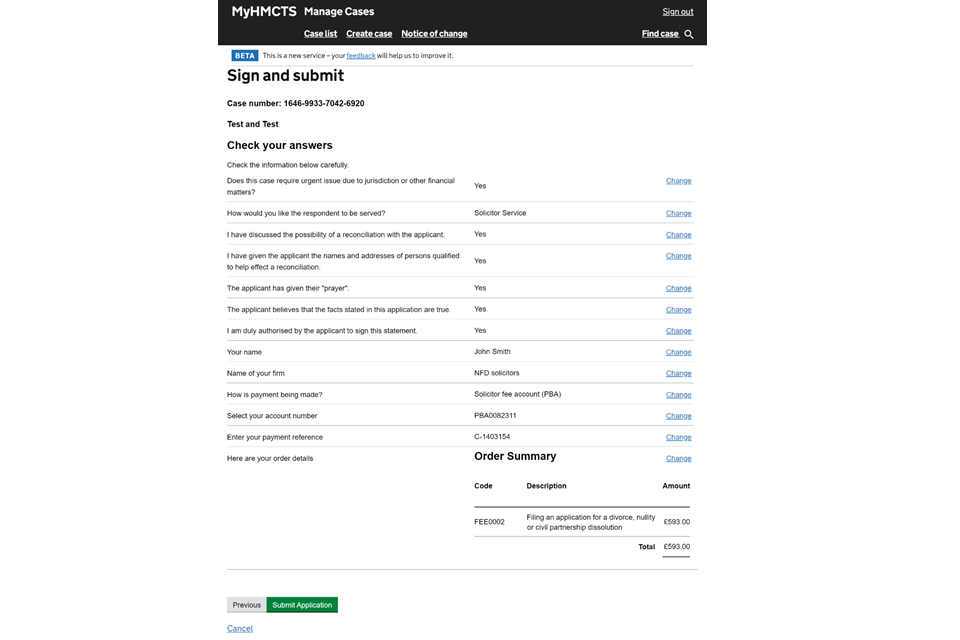Change the applicant's prayer answer

(678, 288)
